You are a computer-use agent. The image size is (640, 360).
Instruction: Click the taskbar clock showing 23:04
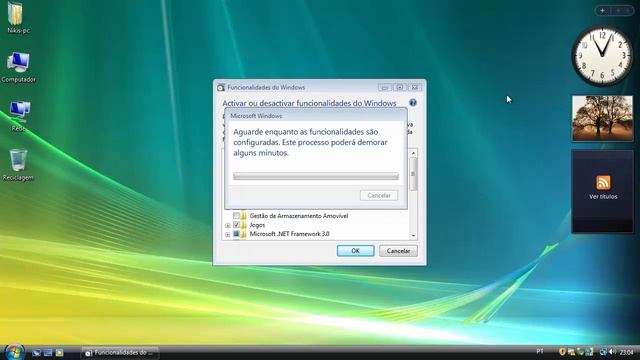[x=627, y=352]
